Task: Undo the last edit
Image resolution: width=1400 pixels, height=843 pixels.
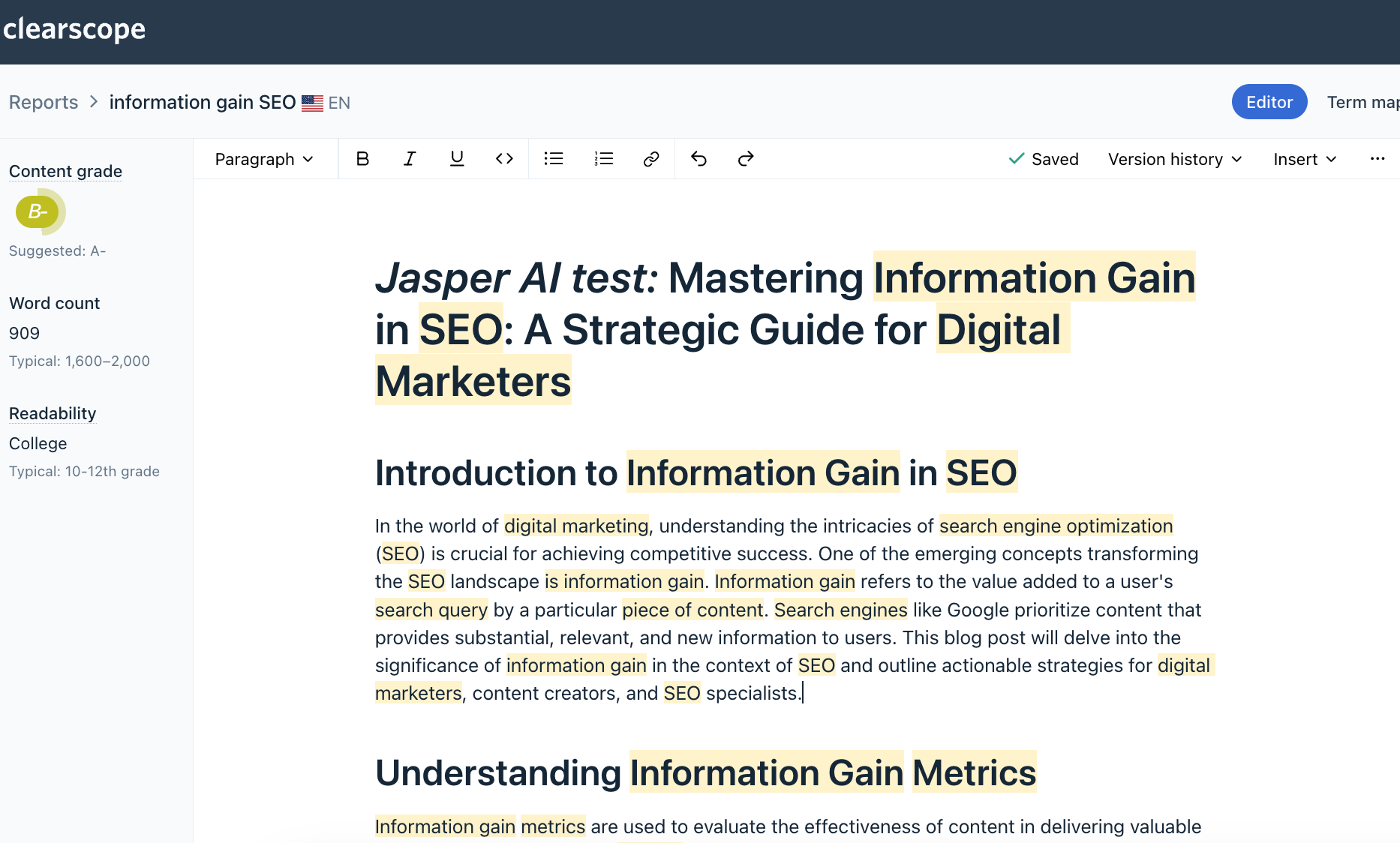Action: 698,159
